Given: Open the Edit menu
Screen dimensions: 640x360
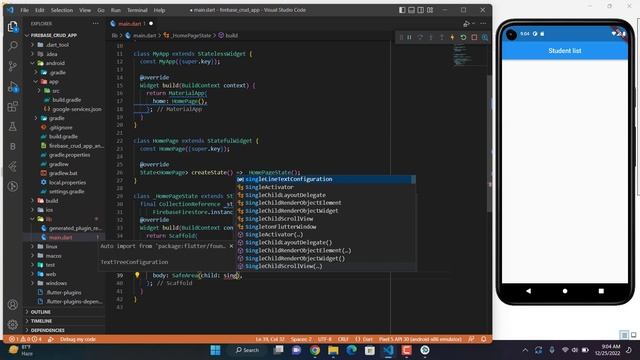Looking at the screenshot, I should (x=40, y=10).
